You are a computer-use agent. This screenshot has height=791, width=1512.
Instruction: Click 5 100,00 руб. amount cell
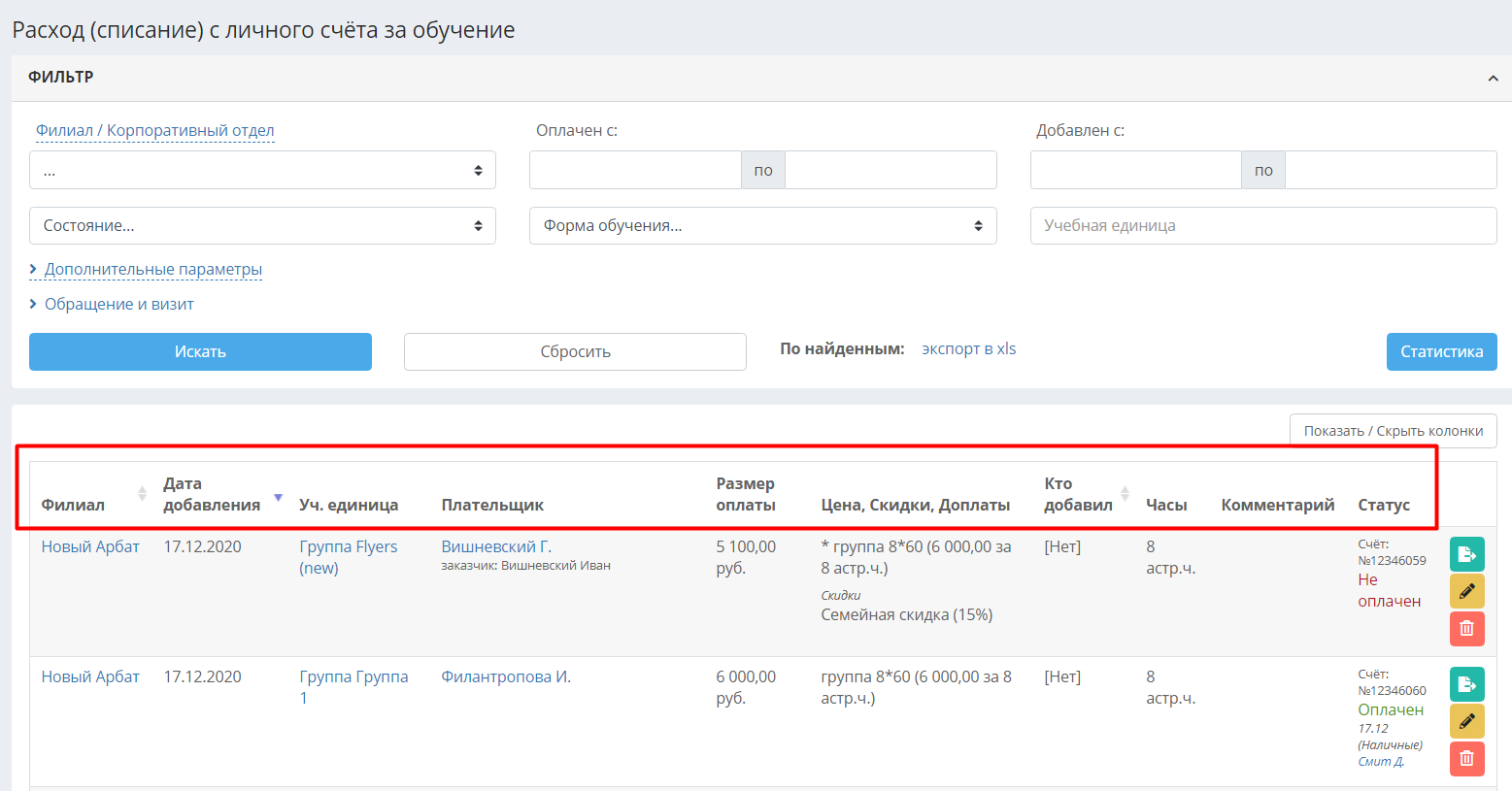(746, 557)
